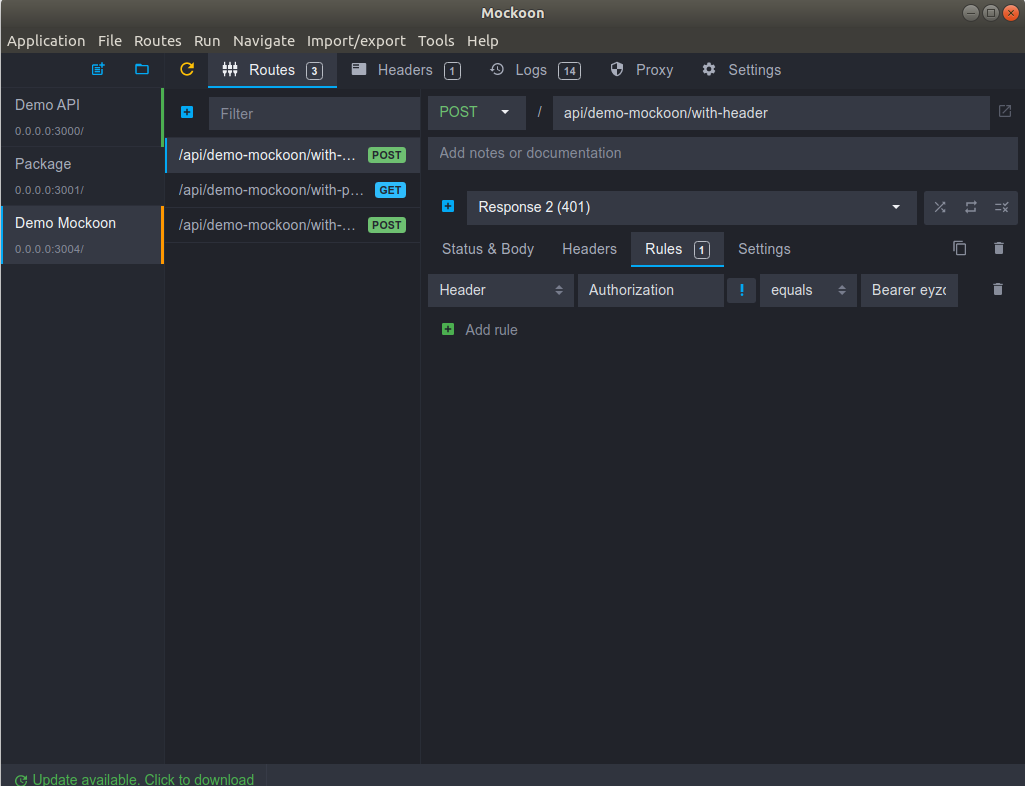
Task: Click the add route plus icon
Action: [x=187, y=112]
